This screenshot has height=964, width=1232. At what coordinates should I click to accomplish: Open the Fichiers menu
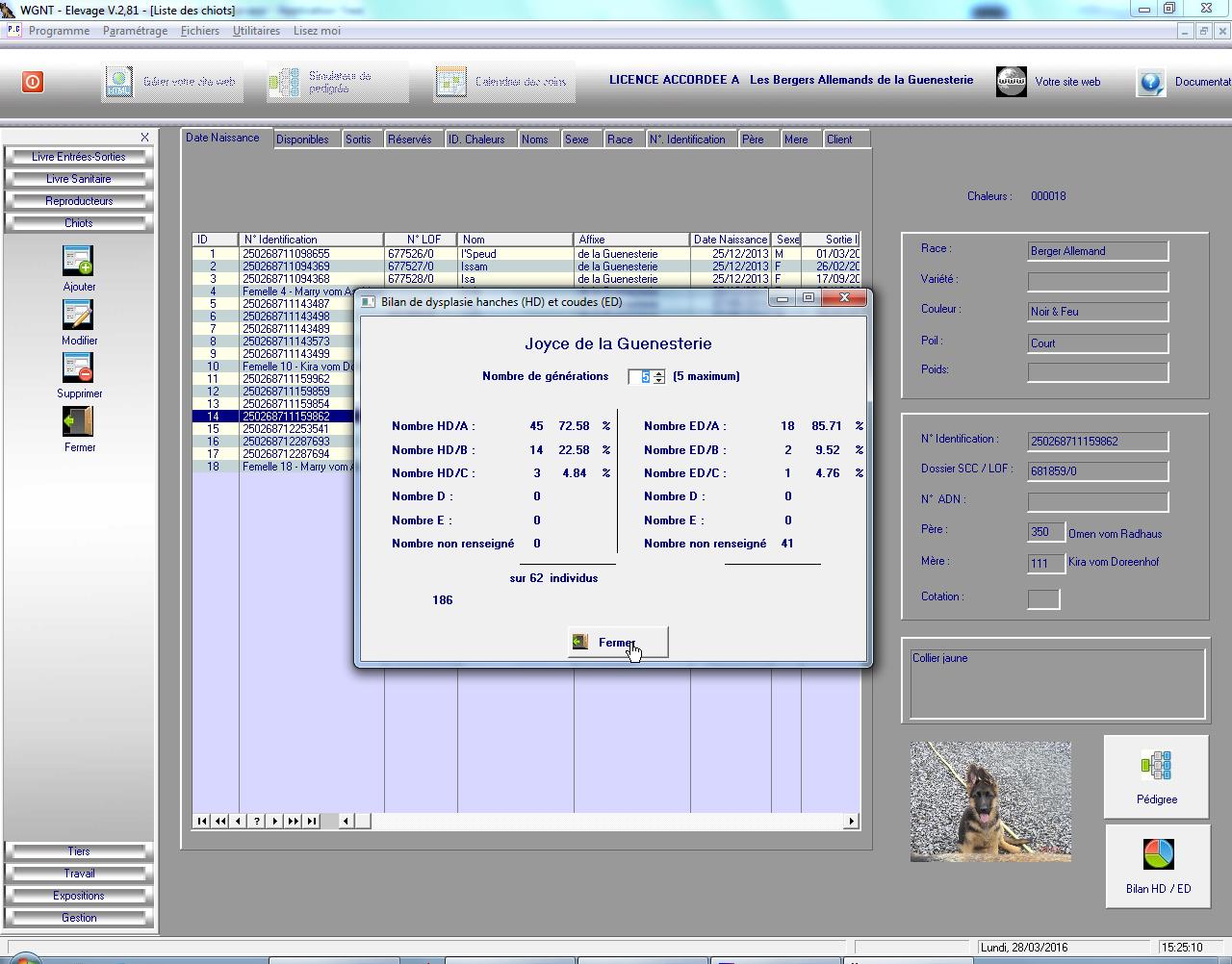pyautogui.click(x=199, y=31)
